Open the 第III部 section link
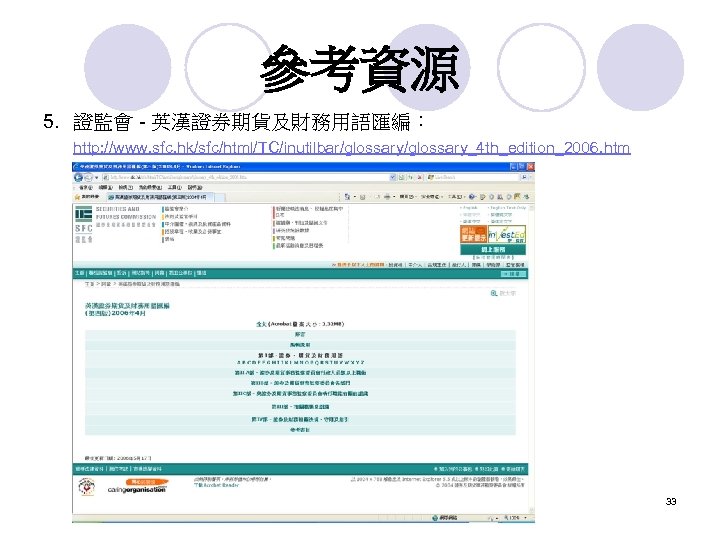The height and width of the screenshot is (540, 720). (x=300, y=407)
